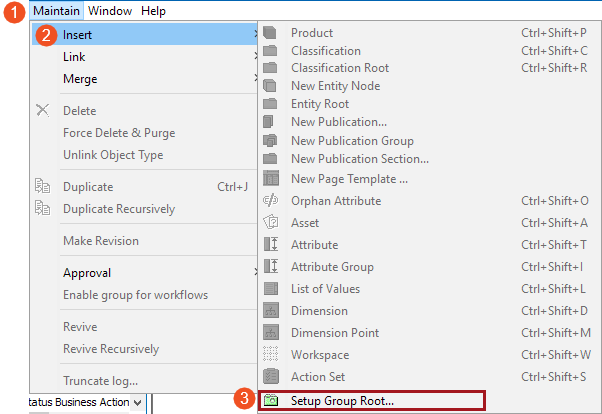Select the Workspace dotted grid icon
602x414 pixels.
(271, 354)
